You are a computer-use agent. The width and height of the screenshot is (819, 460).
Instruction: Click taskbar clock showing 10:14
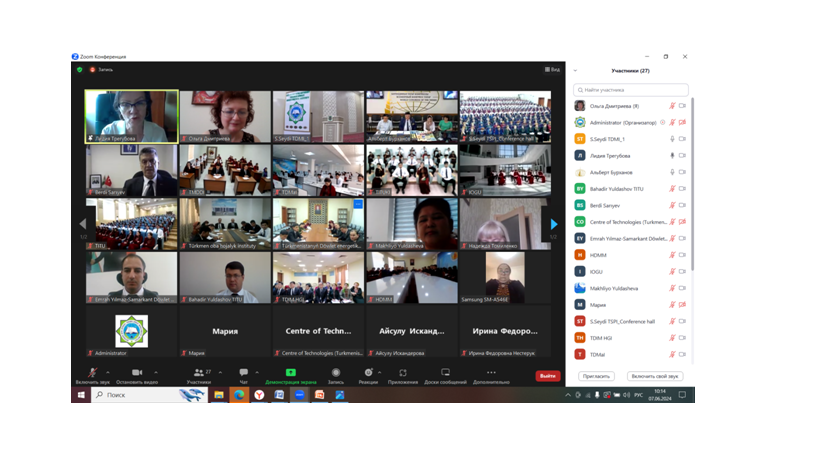pyautogui.click(x=660, y=395)
